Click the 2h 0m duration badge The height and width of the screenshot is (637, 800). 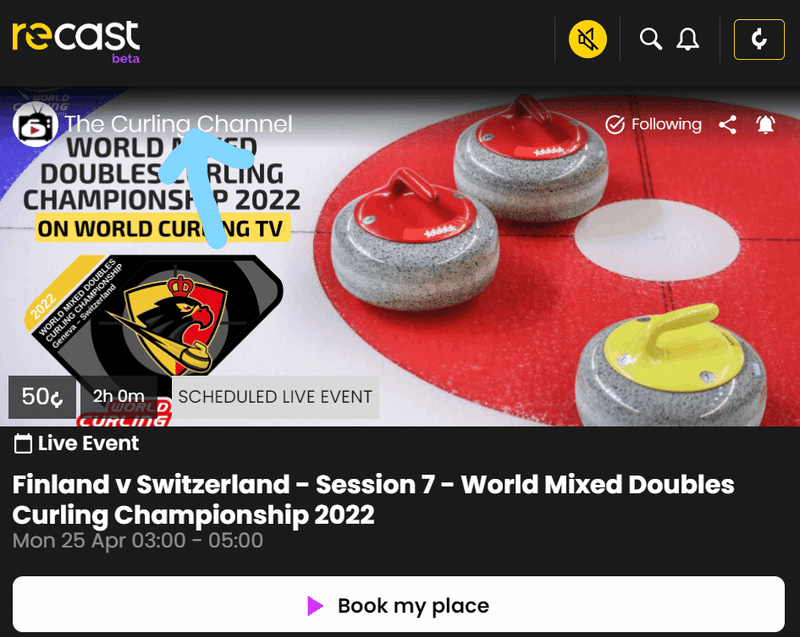coord(119,396)
